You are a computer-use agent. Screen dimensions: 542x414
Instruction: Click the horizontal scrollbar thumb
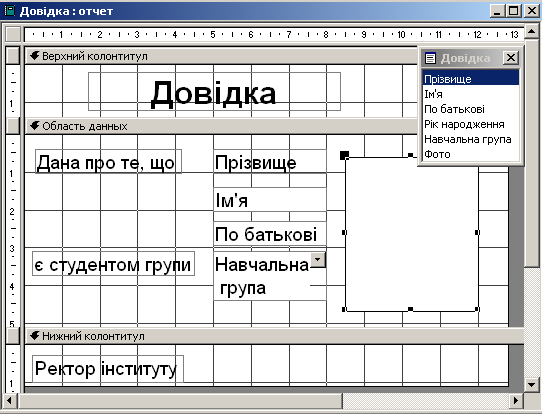[x=180, y=401]
